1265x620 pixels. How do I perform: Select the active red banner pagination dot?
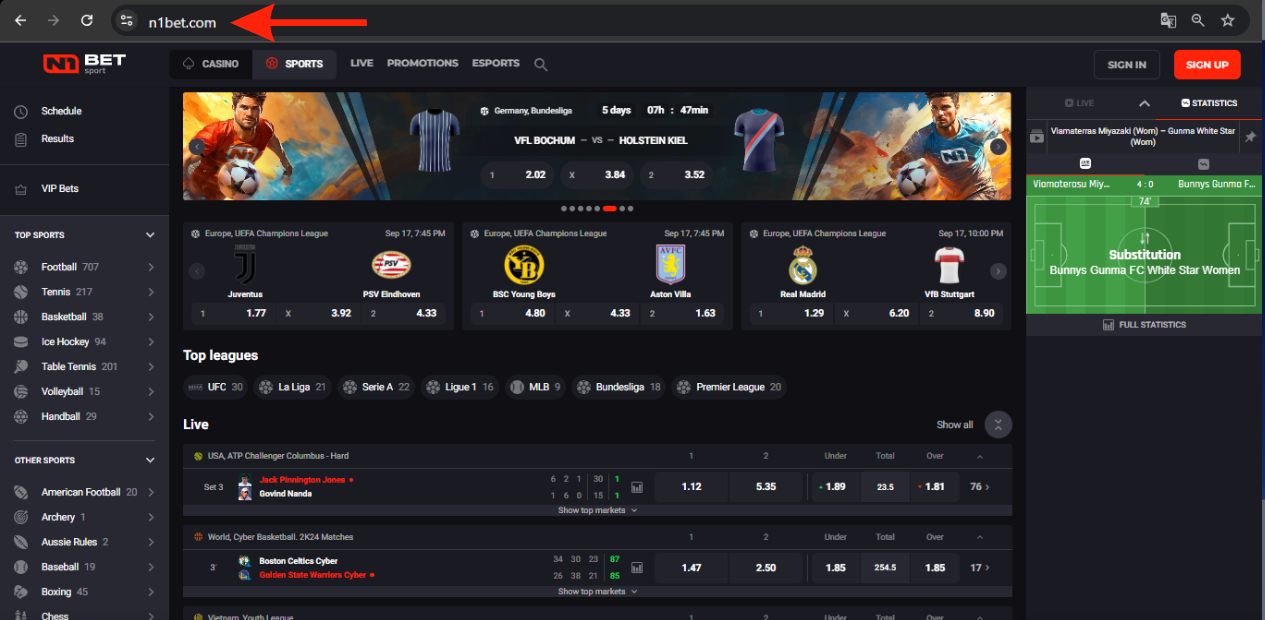tap(610, 209)
